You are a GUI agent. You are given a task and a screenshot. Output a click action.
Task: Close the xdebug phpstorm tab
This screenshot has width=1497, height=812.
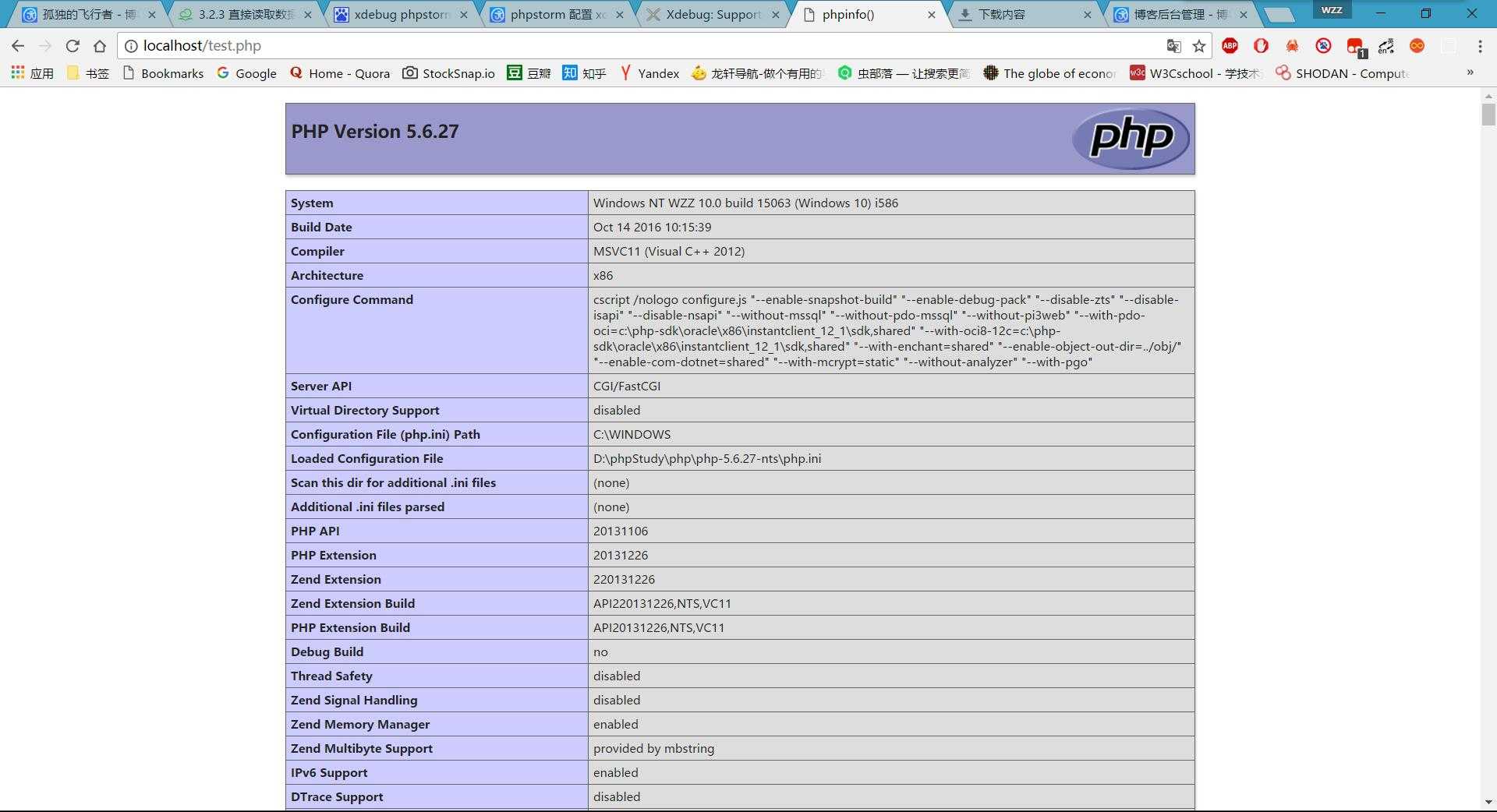464,15
